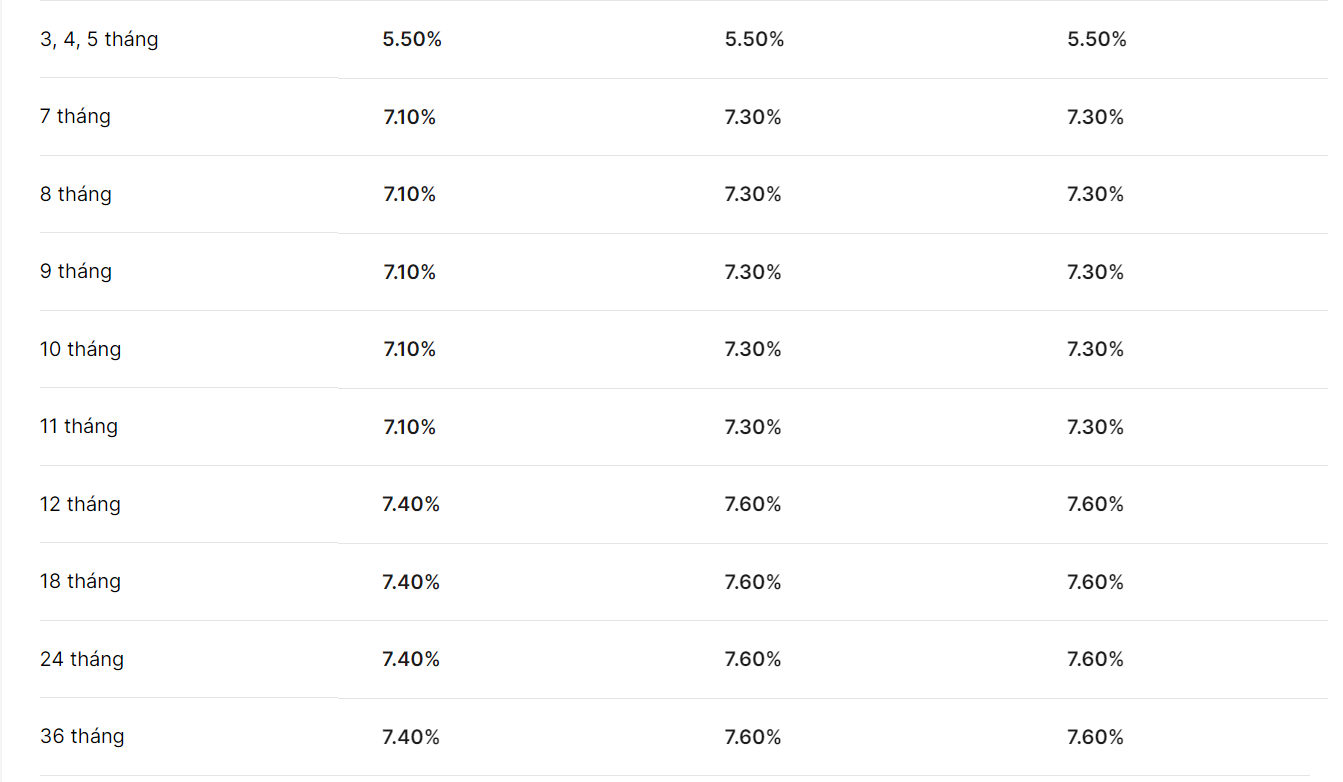1343x782 pixels.
Task: Click the "24 tháng" term label
Action: [82, 659]
